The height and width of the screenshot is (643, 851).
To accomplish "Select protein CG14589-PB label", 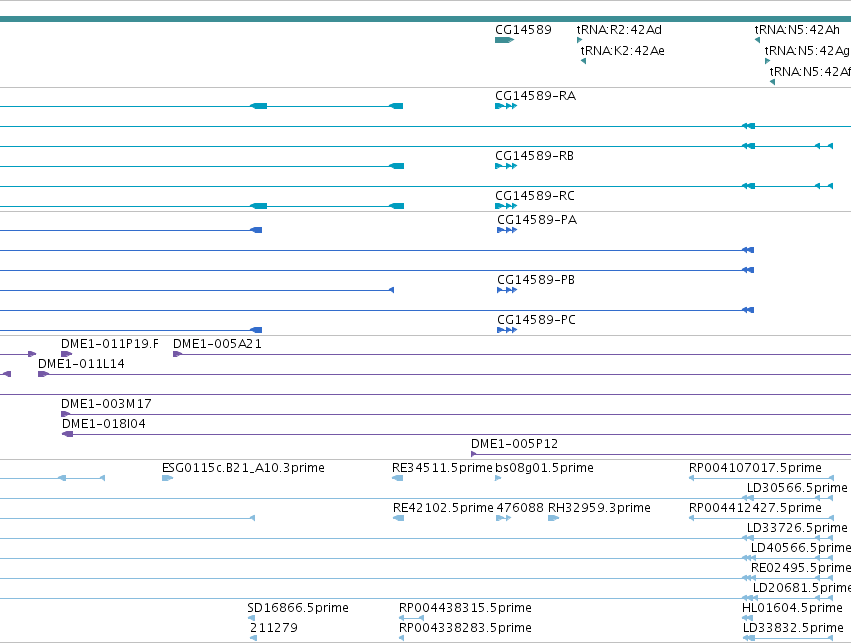I will [536, 280].
